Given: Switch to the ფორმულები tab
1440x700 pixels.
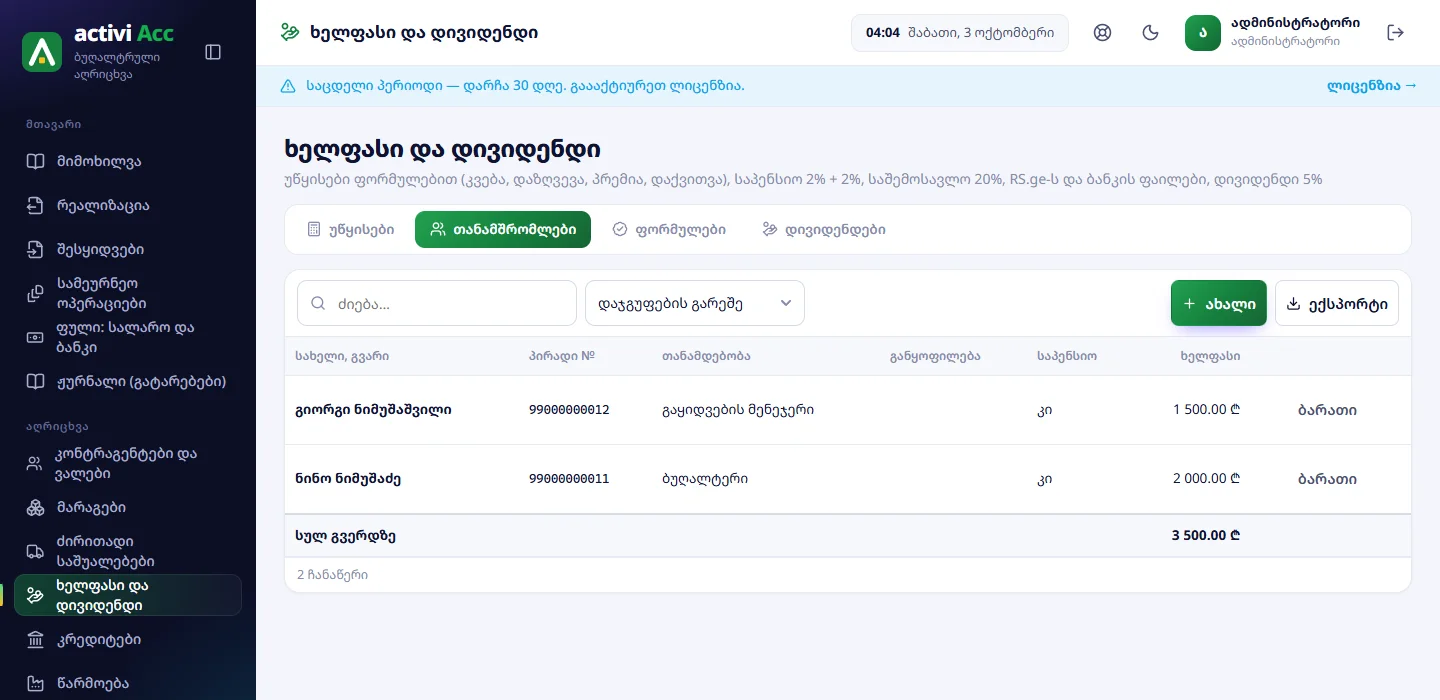Looking at the screenshot, I should tap(669, 229).
